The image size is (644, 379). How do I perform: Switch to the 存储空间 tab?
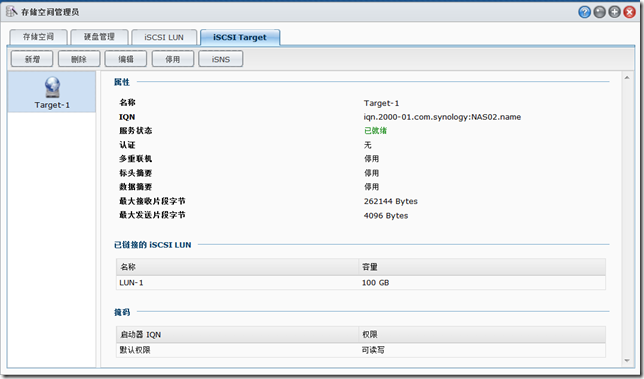coord(38,37)
